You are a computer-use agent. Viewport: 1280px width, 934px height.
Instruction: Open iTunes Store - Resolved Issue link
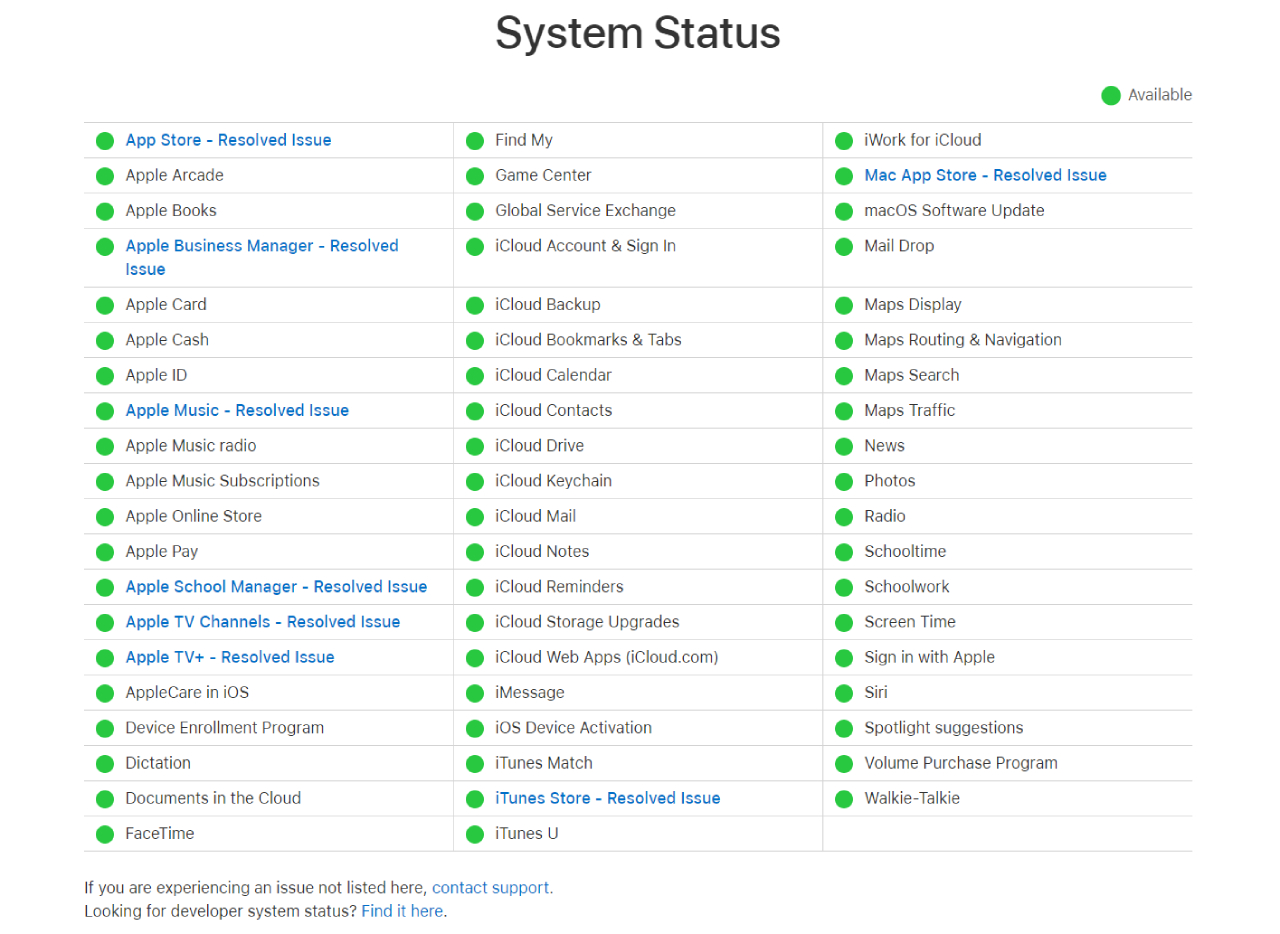(x=607, y=798)
